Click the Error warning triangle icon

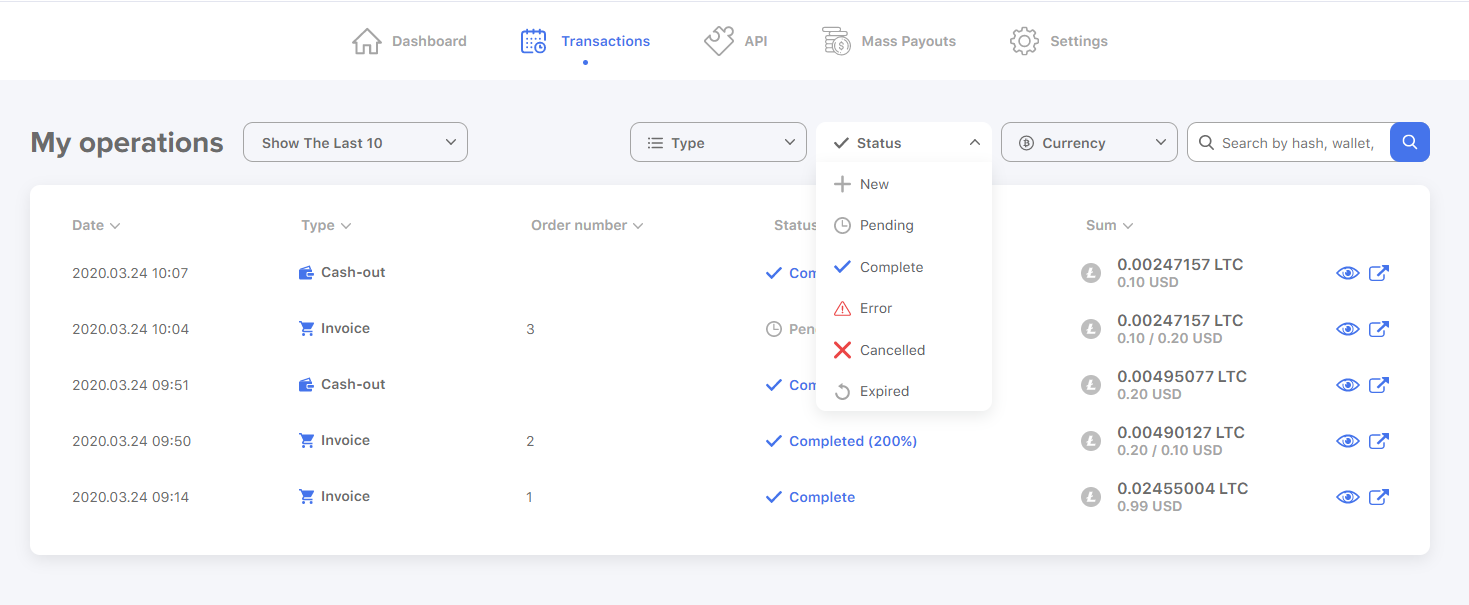coord(842,308)
